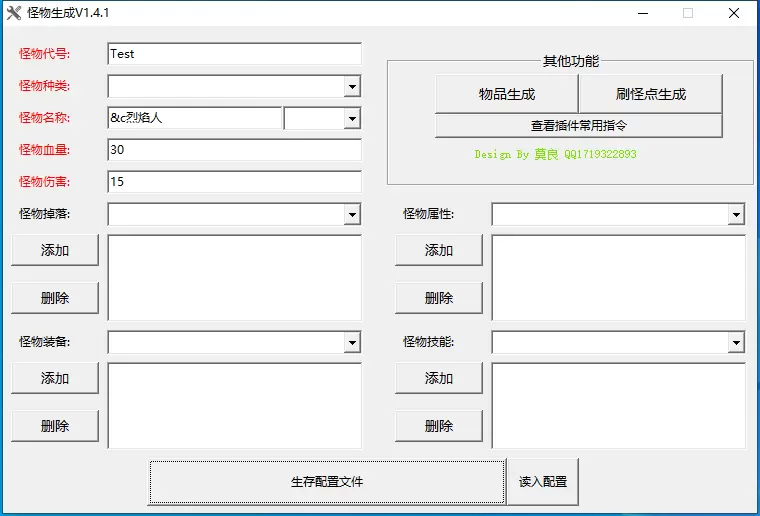The image size is (760, 516).
Task: Click the 怪物名称 label
Action: click(44, 118)
